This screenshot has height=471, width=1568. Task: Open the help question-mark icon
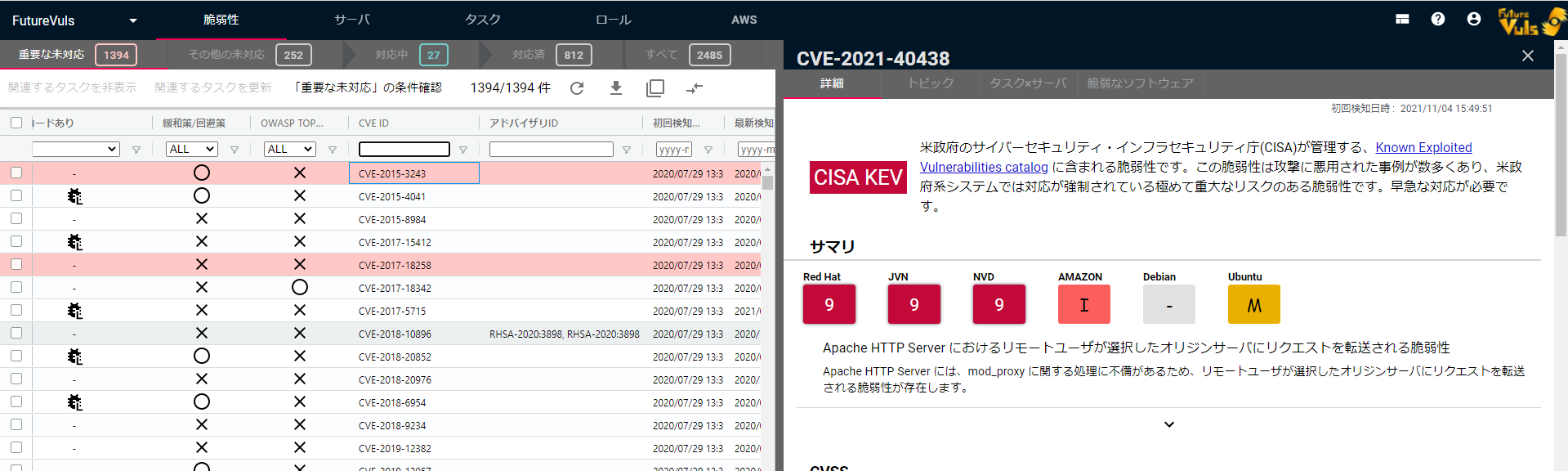(1438, 19)
